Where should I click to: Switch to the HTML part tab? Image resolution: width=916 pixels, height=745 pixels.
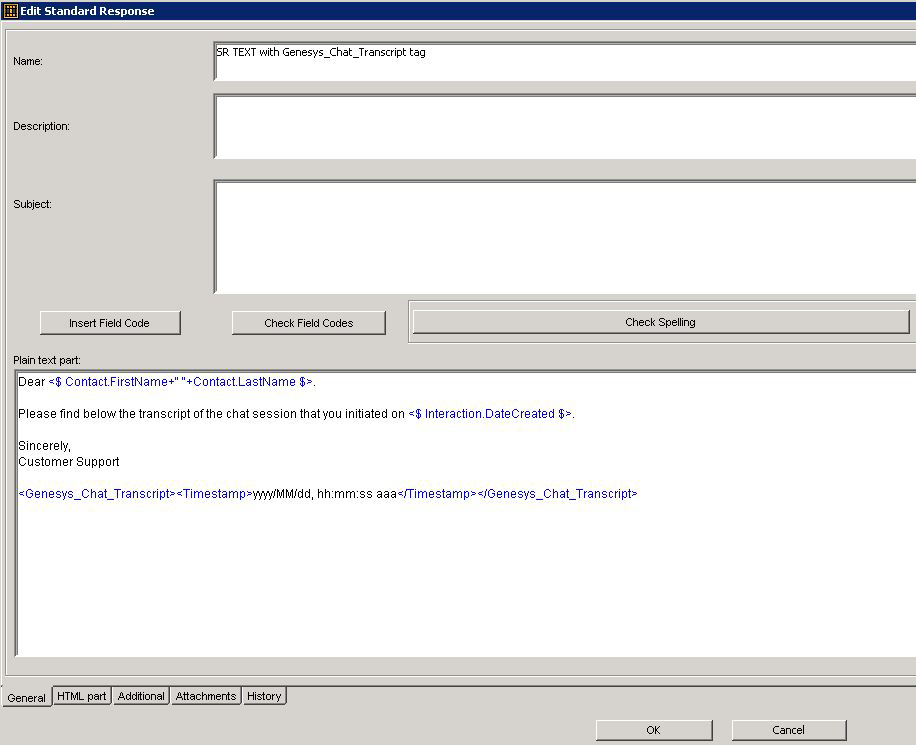[82, 696]
